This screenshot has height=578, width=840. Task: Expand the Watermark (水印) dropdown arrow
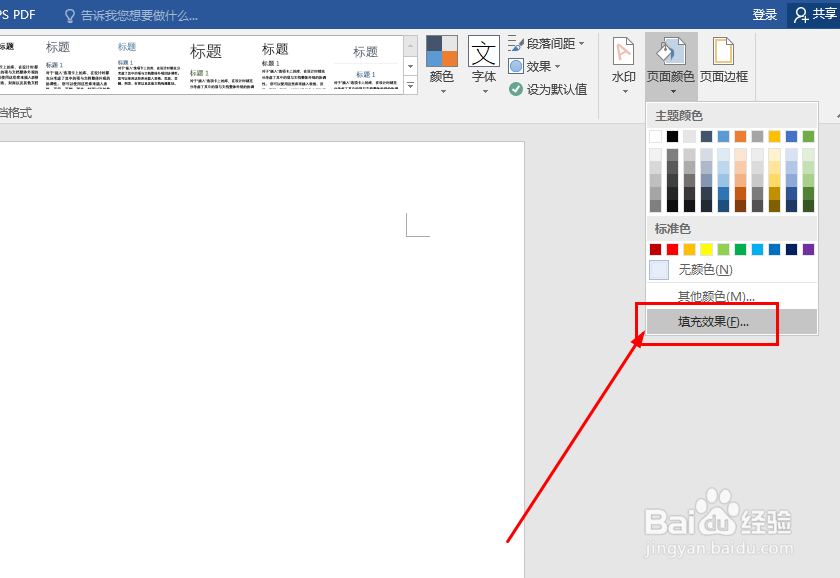pyautogui.click(x=625, y=92)
